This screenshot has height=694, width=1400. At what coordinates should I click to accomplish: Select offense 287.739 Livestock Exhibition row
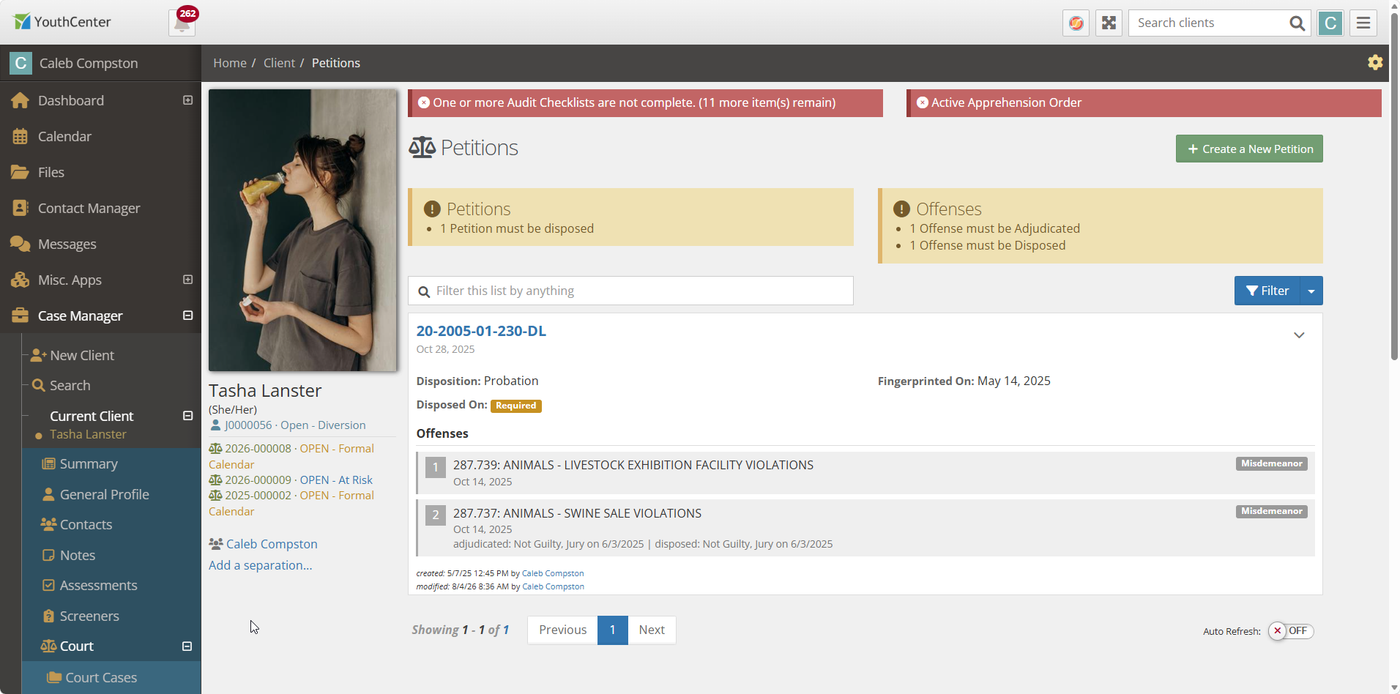point(866,473)
